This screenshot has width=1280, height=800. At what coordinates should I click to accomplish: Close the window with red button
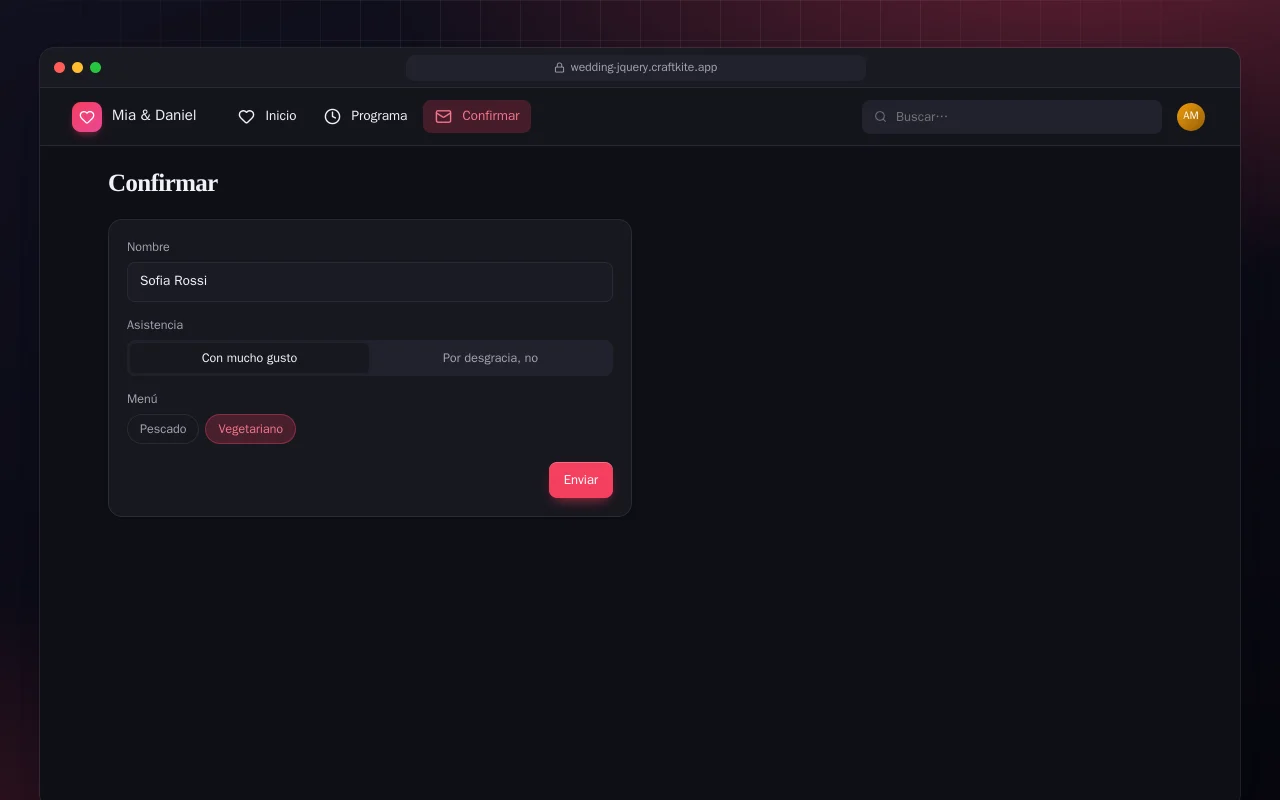click(60, 68)
